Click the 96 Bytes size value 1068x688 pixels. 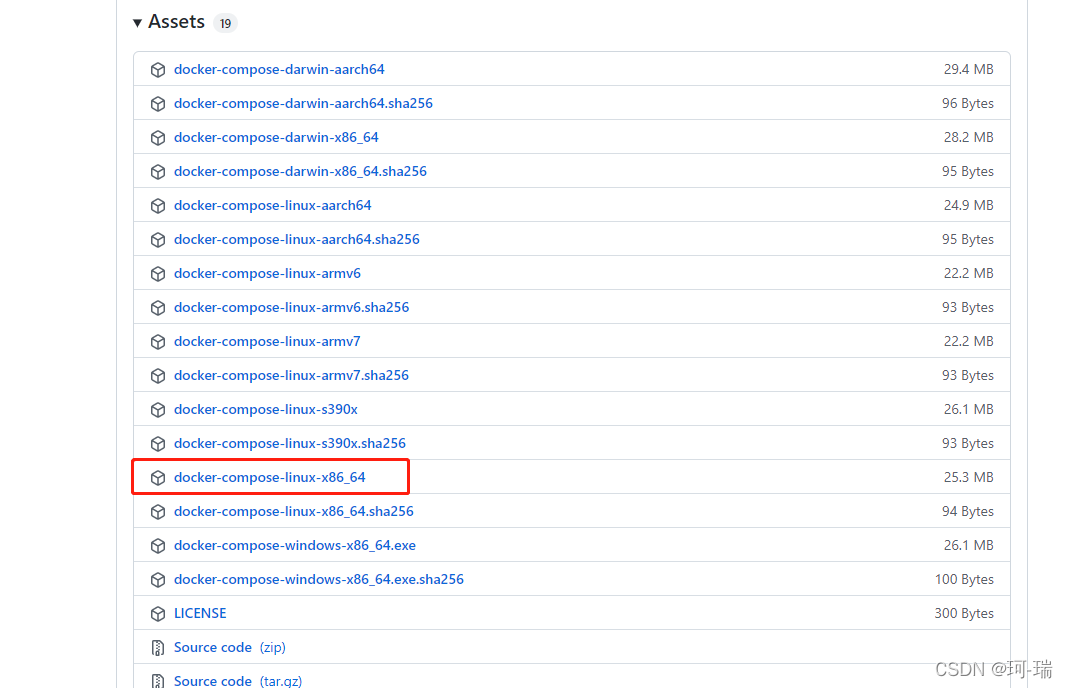[968, 103]
